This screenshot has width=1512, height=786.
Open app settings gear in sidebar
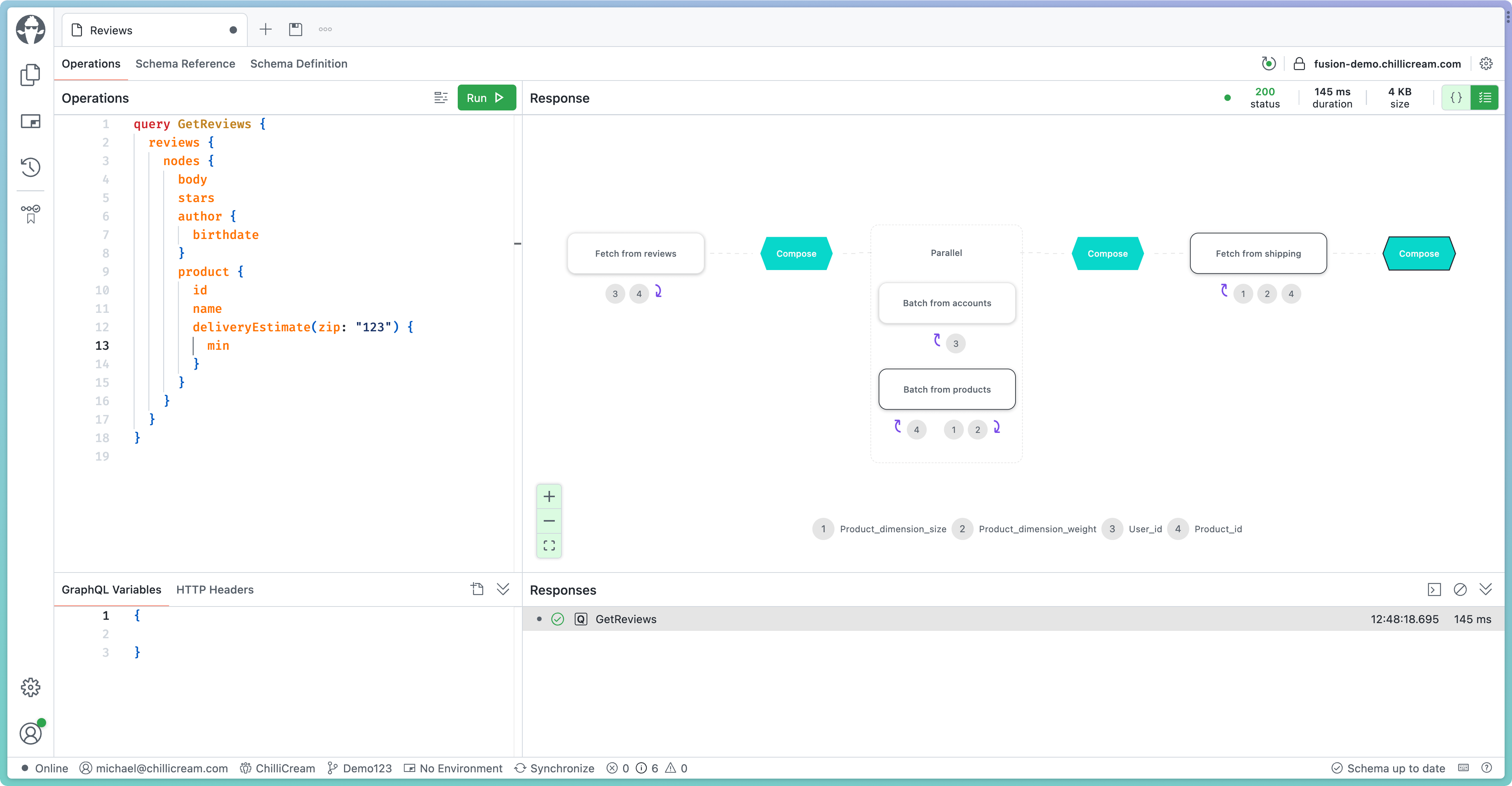point(31,687)
